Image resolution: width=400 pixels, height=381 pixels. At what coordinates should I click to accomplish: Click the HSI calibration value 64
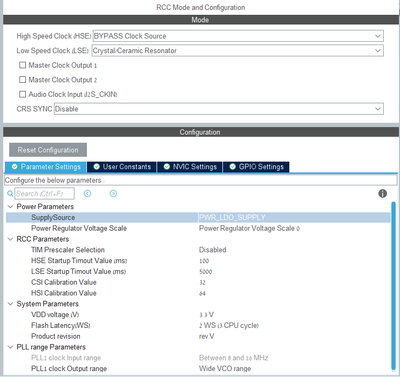click(x=202, y=293)
